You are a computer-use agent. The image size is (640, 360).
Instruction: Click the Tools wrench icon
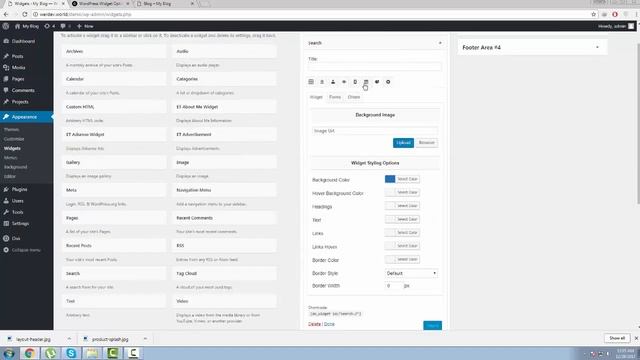pos(6,212)
